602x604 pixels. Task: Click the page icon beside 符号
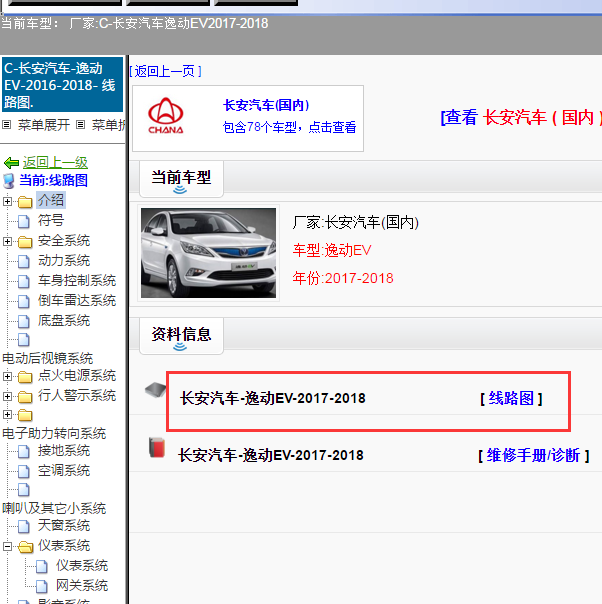pyautogui.click(x=24, y=221)
